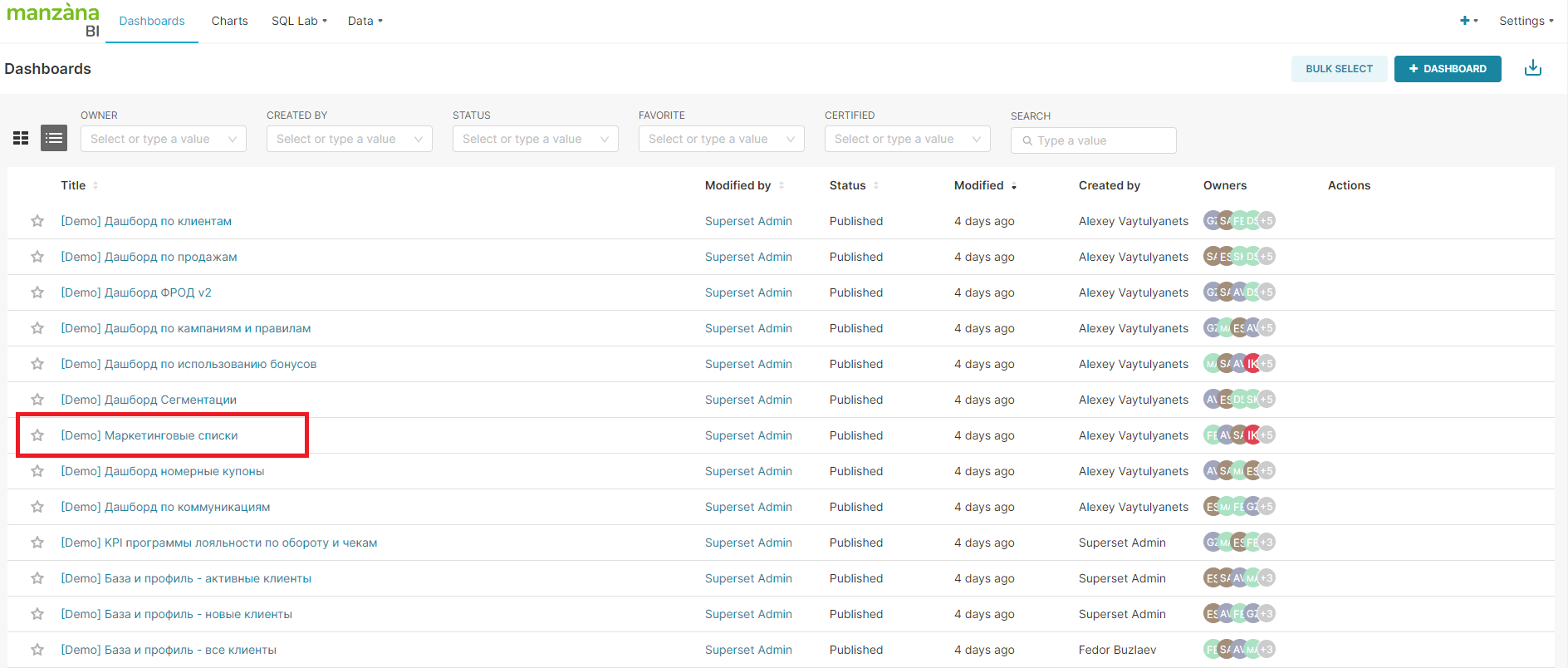Viewport: 1568px width, 668px height.
Task: Sort by Modified by column arrows
Action: pyautogui.click(x=782, y=185)
